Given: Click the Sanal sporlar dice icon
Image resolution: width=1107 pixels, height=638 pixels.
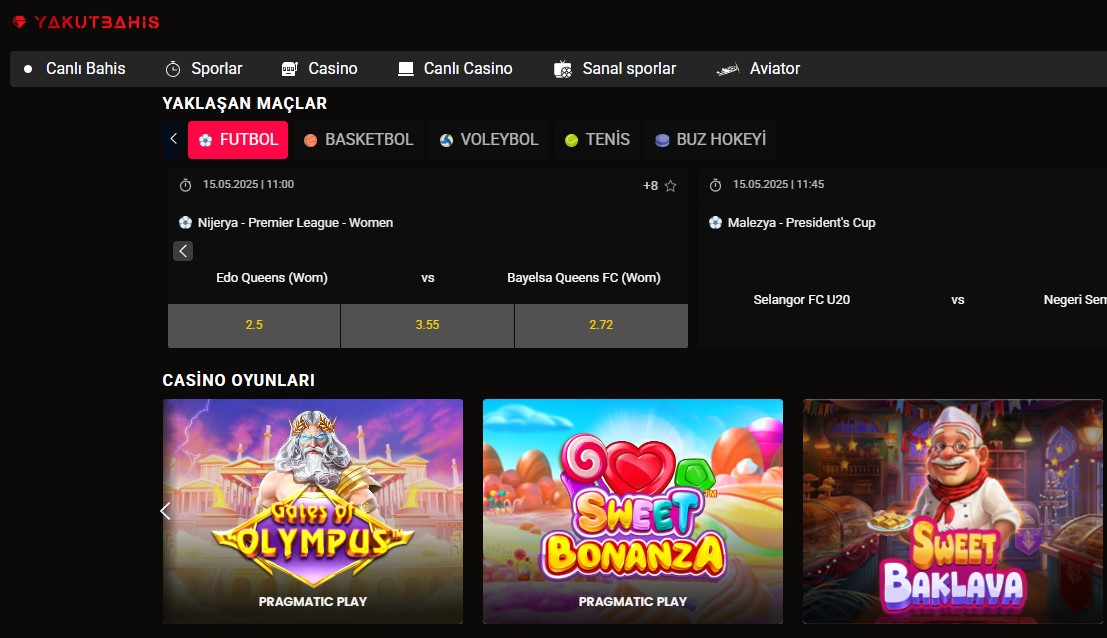Looking at the screenshot, I should click(x=564, y=69).
